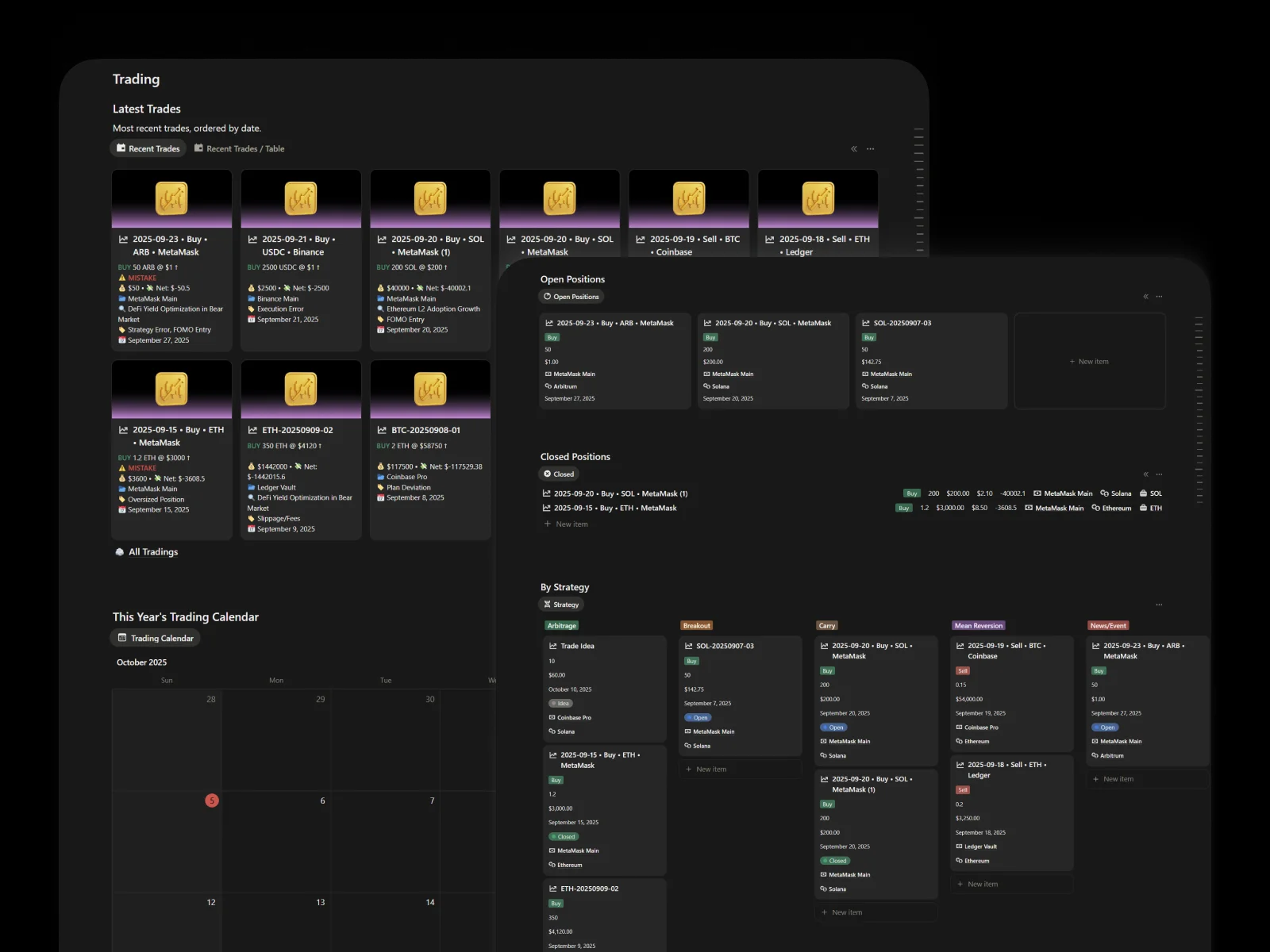
Task: Select the Trading Calendar view tab
Action: 156,639
